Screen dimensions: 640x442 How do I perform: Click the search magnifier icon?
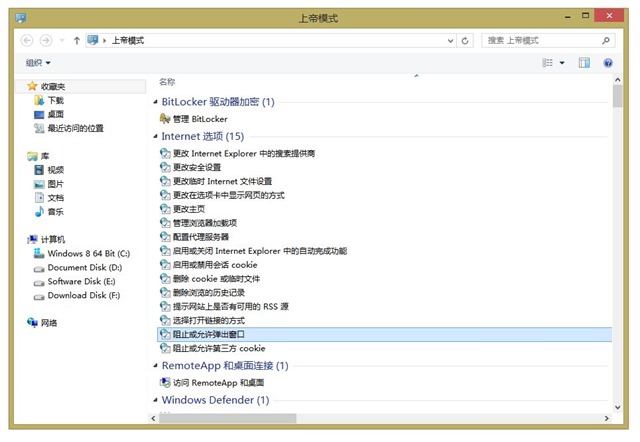click(x=606, y=40)
